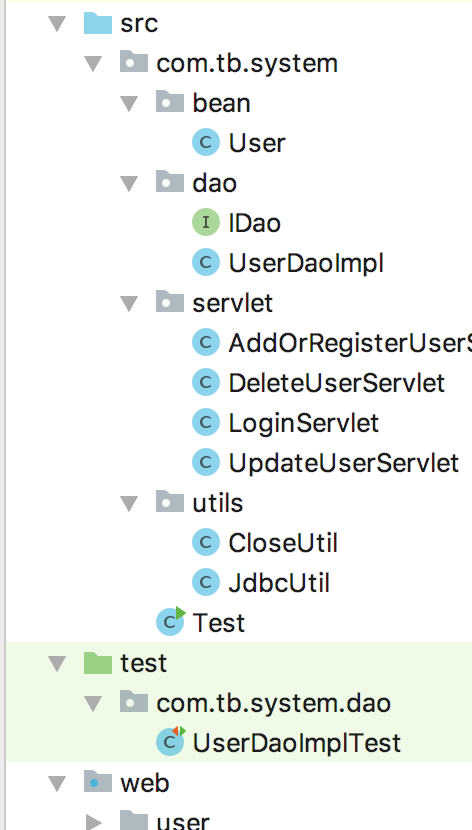Image resolution: width=472 pixels, height=830 pixels.
Task: Collapse the servlet package arrow
Action: pos(129,303)
